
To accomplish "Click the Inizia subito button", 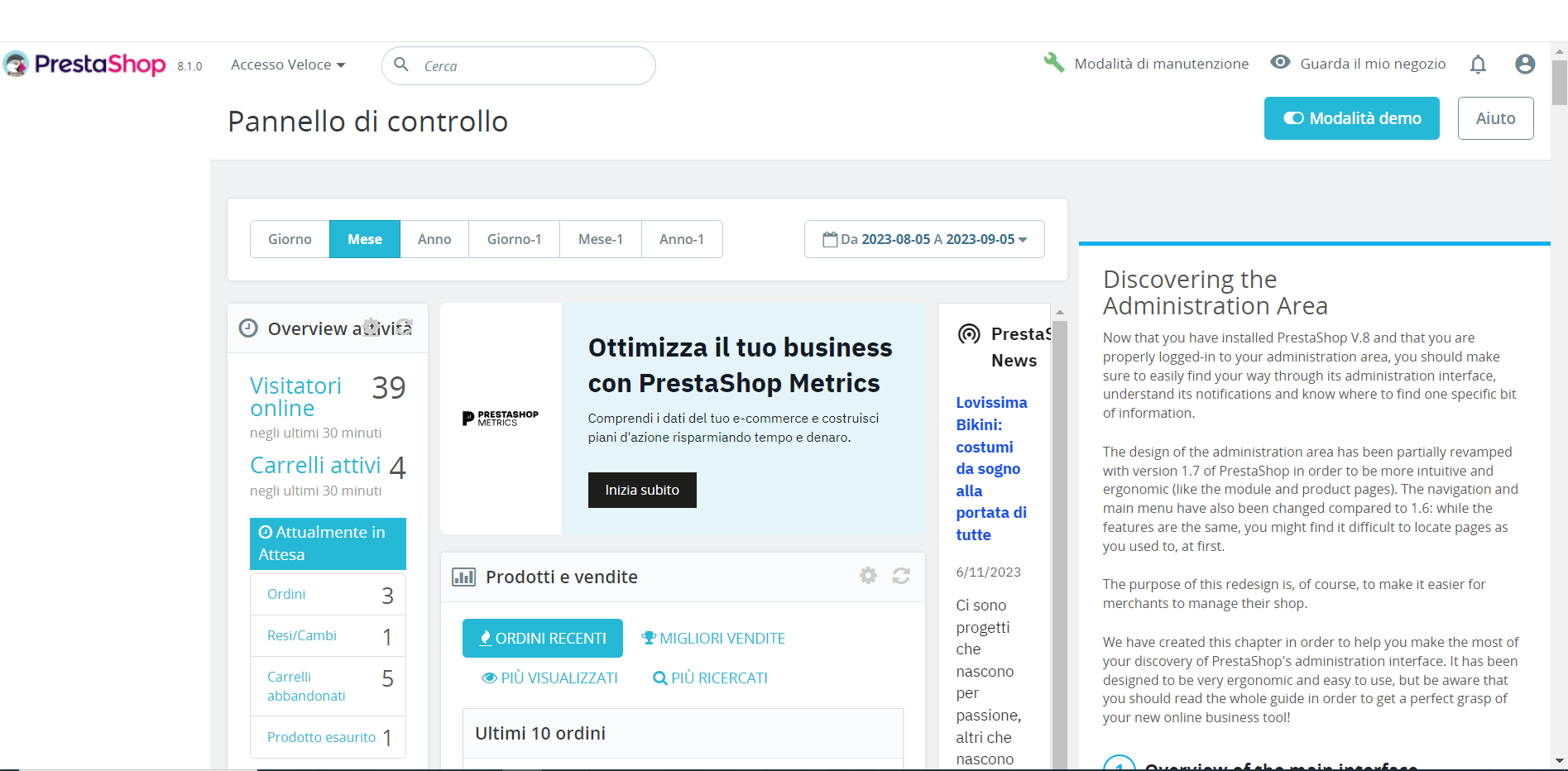I will 642,490.
